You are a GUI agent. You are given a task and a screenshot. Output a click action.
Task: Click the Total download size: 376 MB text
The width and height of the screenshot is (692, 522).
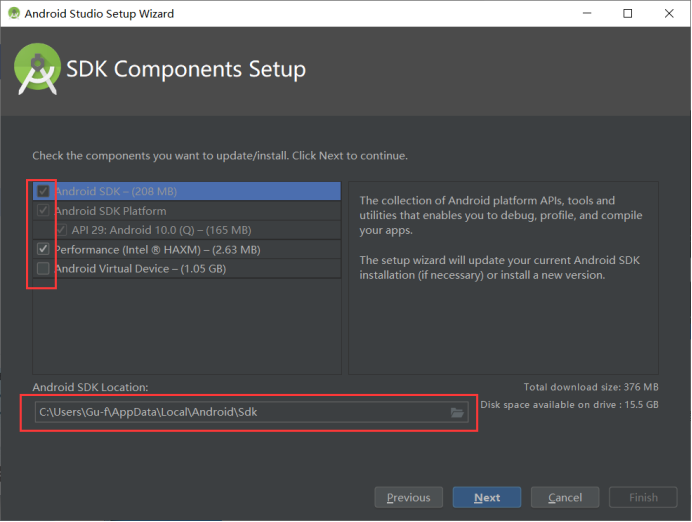(x=591, y=387)
